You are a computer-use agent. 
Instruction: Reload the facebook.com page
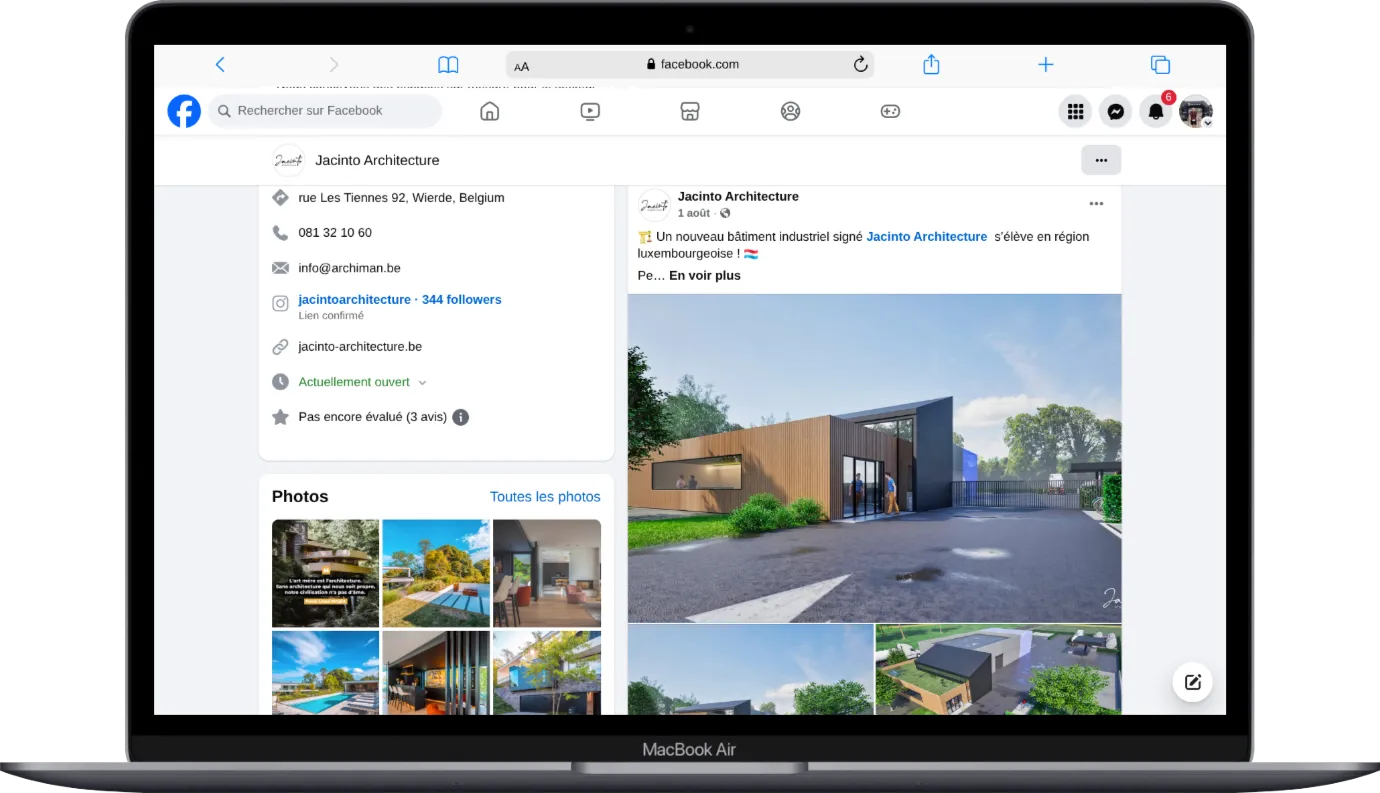tap(860, 64)
